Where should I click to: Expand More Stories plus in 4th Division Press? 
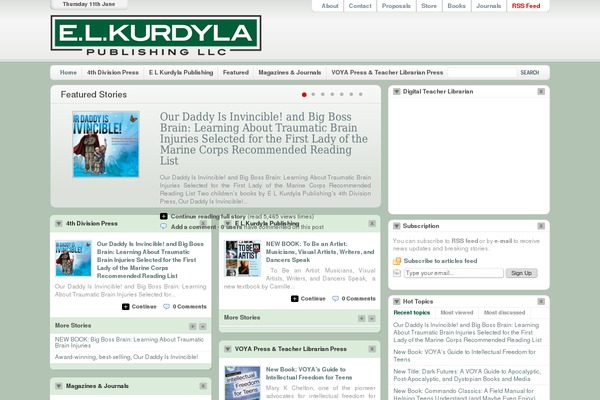(192, 327)
